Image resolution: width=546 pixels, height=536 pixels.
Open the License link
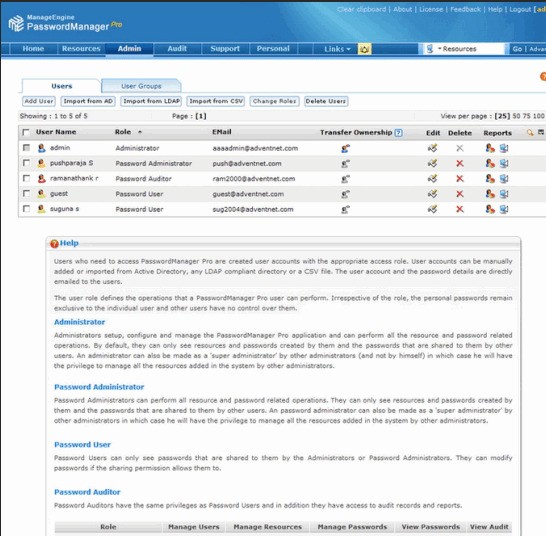(x=431, y=9)
